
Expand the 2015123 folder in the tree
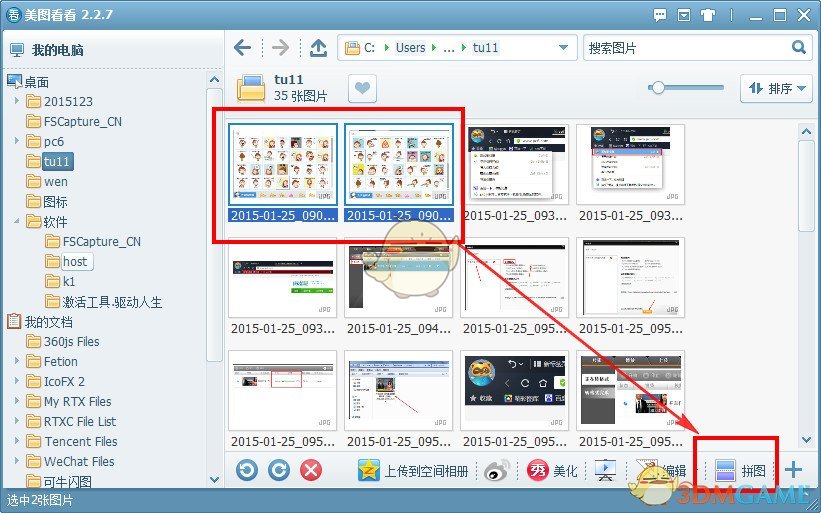(x=17, y=102)
